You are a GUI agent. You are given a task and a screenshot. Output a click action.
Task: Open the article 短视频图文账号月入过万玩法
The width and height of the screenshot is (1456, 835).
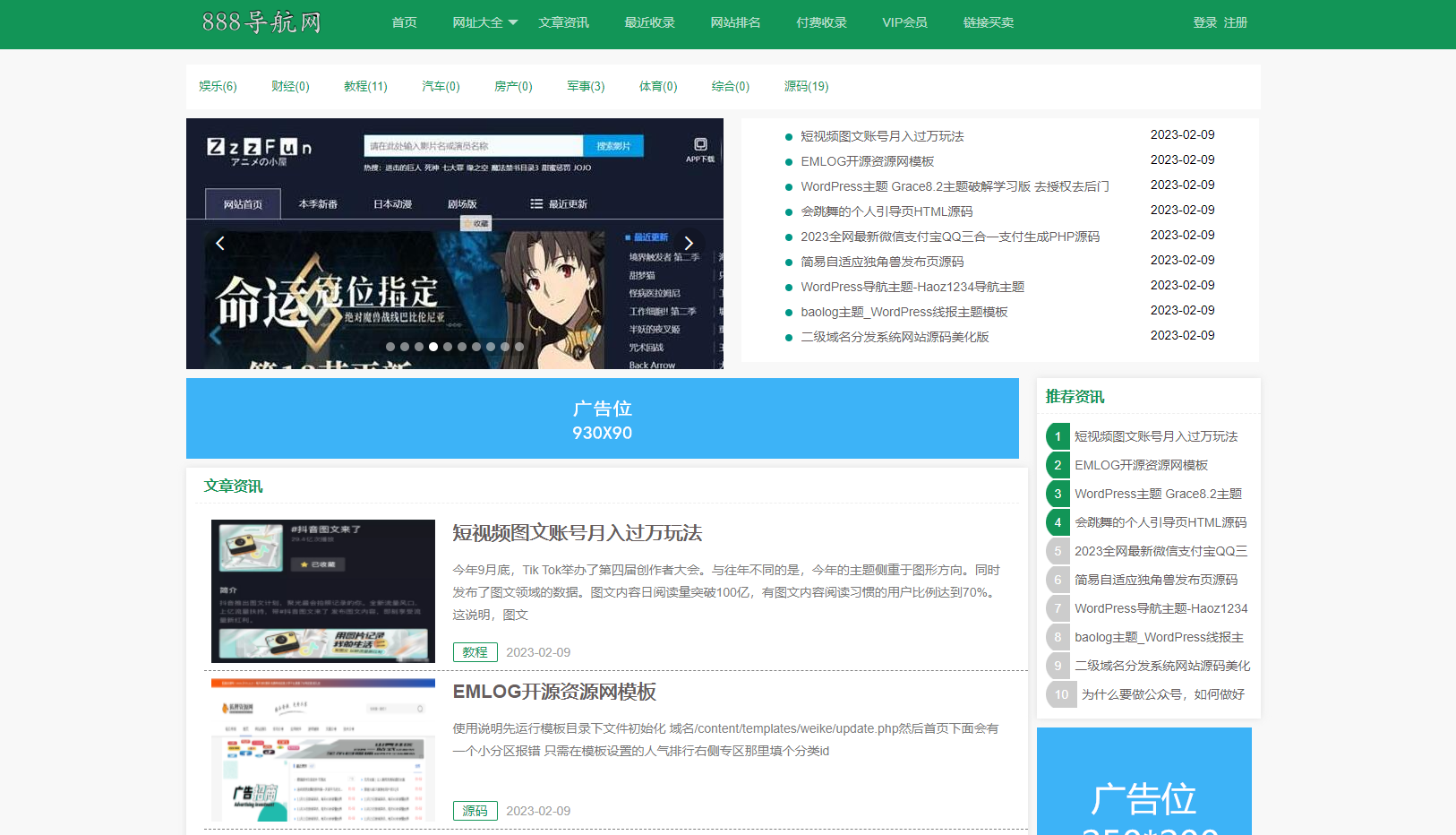pos(577,533)
